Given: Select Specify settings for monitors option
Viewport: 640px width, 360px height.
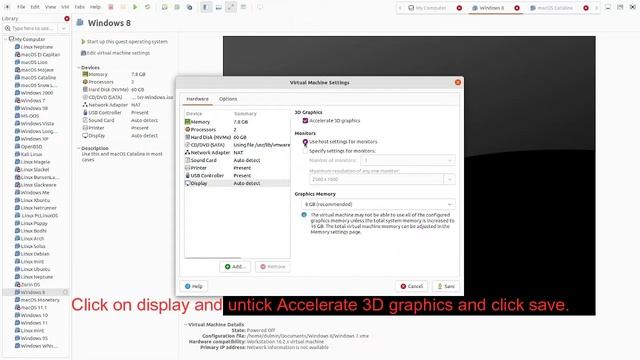Looking at the screenshot, I should point(305,151).
